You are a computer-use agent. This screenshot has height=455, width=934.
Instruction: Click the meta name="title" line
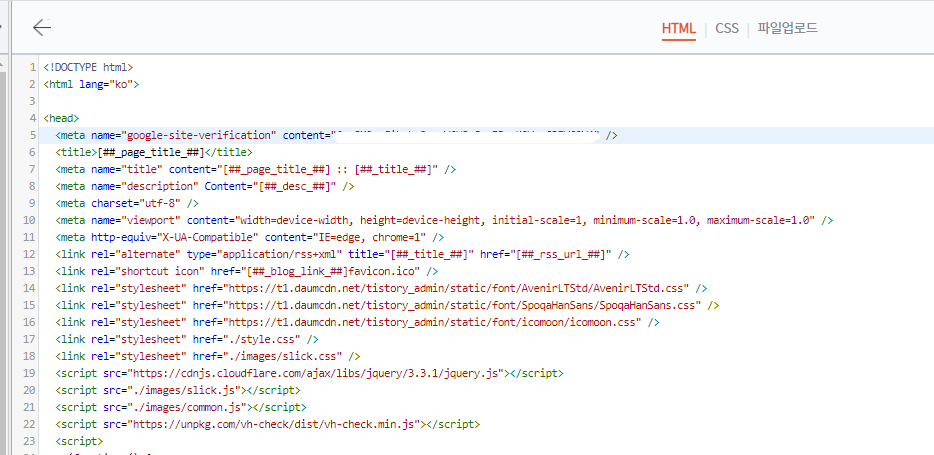pos(256,170)
